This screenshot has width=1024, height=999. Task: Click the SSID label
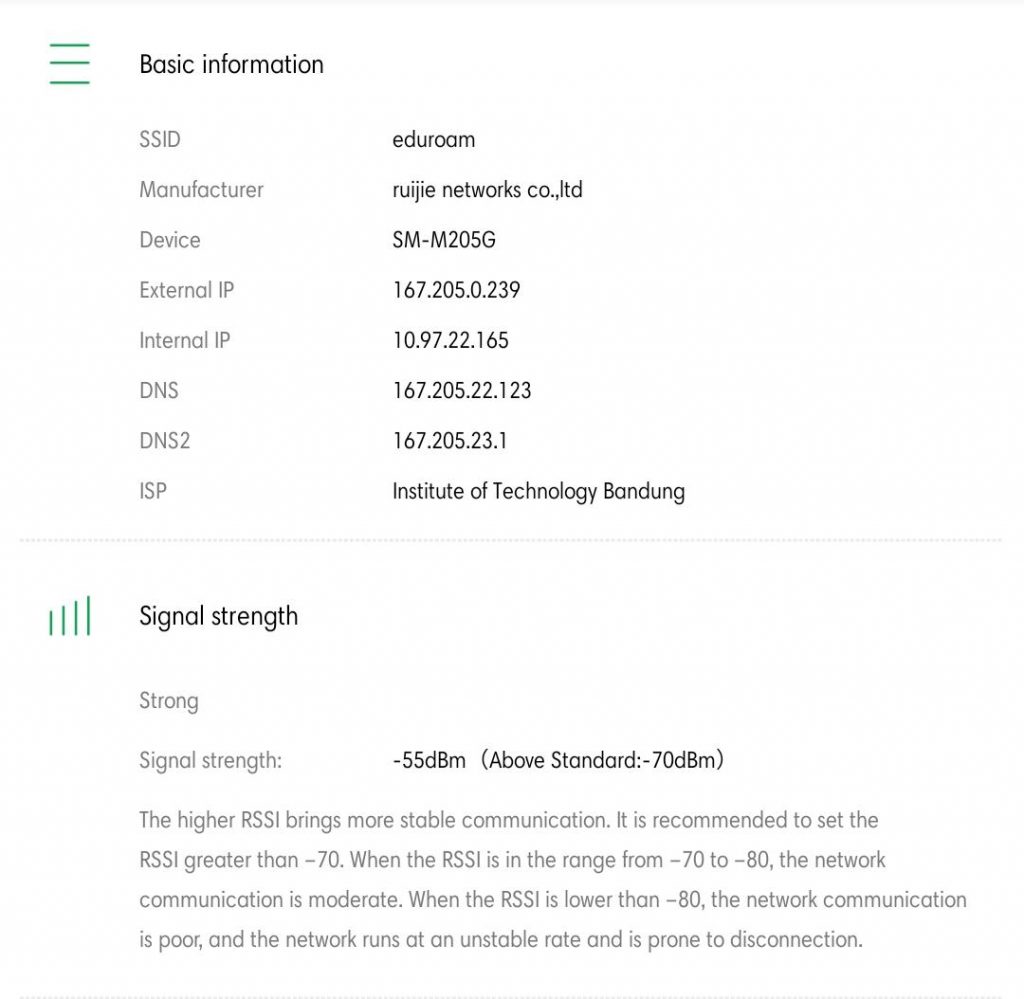point(160,139)
